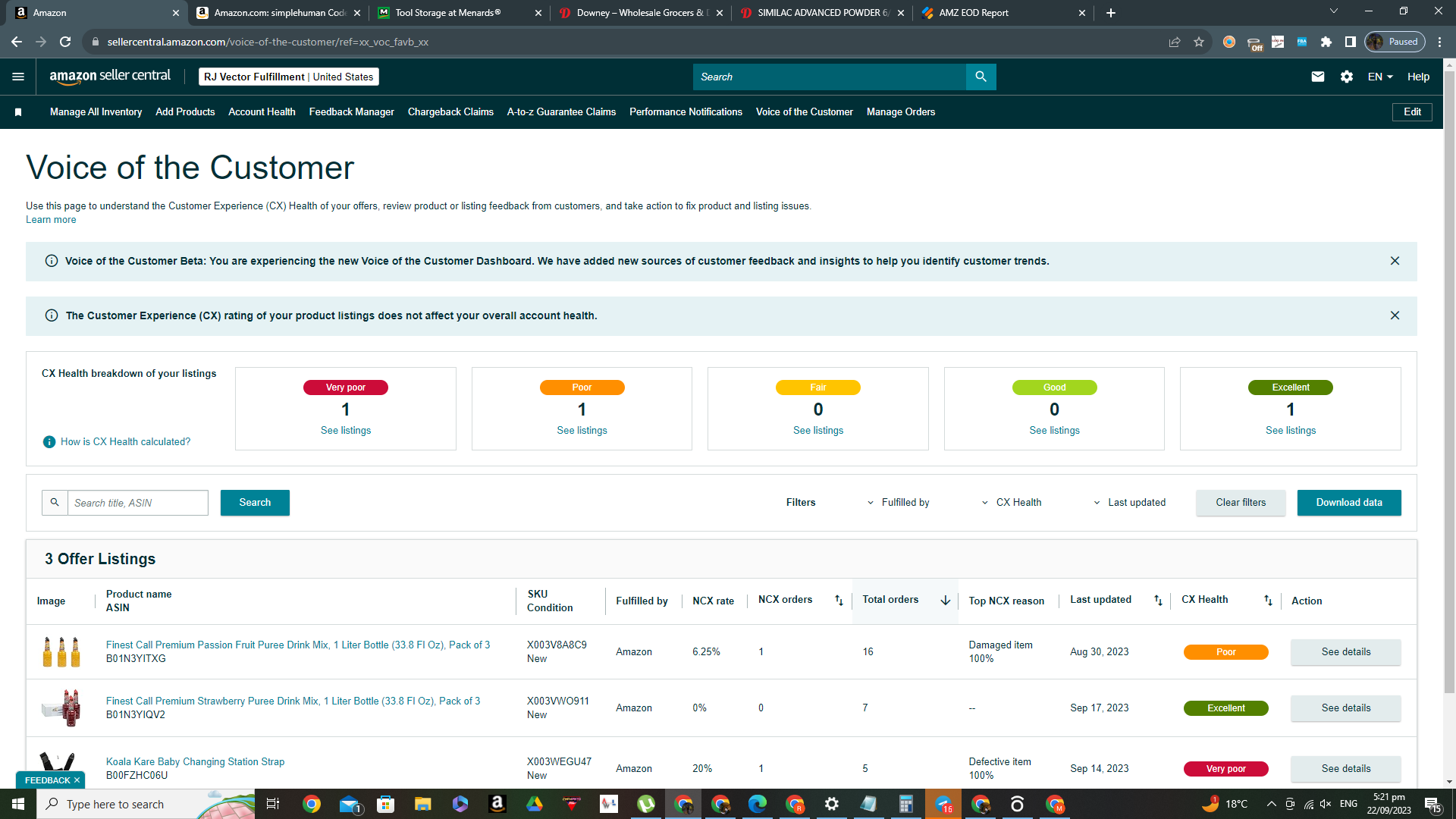Switch to the Tool Storage at Menards tab
Image resolution: width=1456 pixels, height=819 pixels.
(x=460, y=13)
